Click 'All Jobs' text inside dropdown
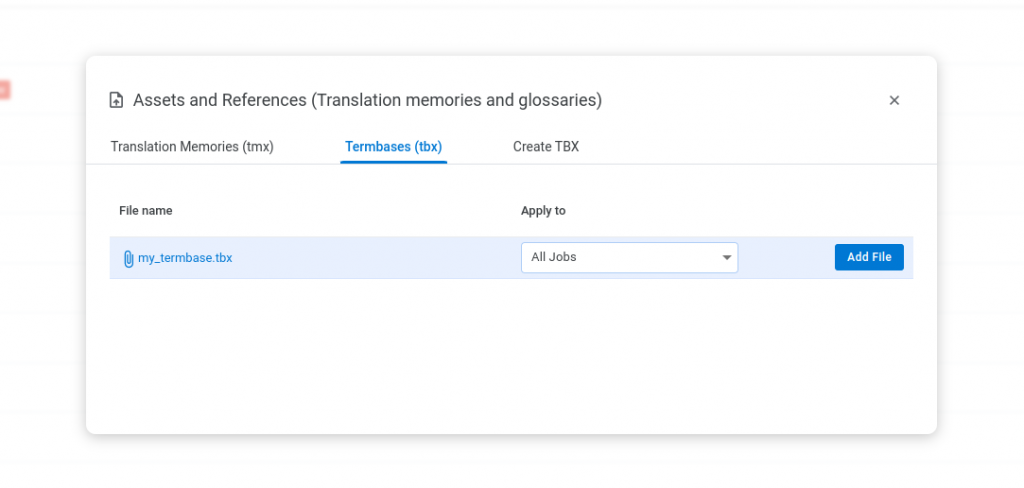 [x=554, y=257]
